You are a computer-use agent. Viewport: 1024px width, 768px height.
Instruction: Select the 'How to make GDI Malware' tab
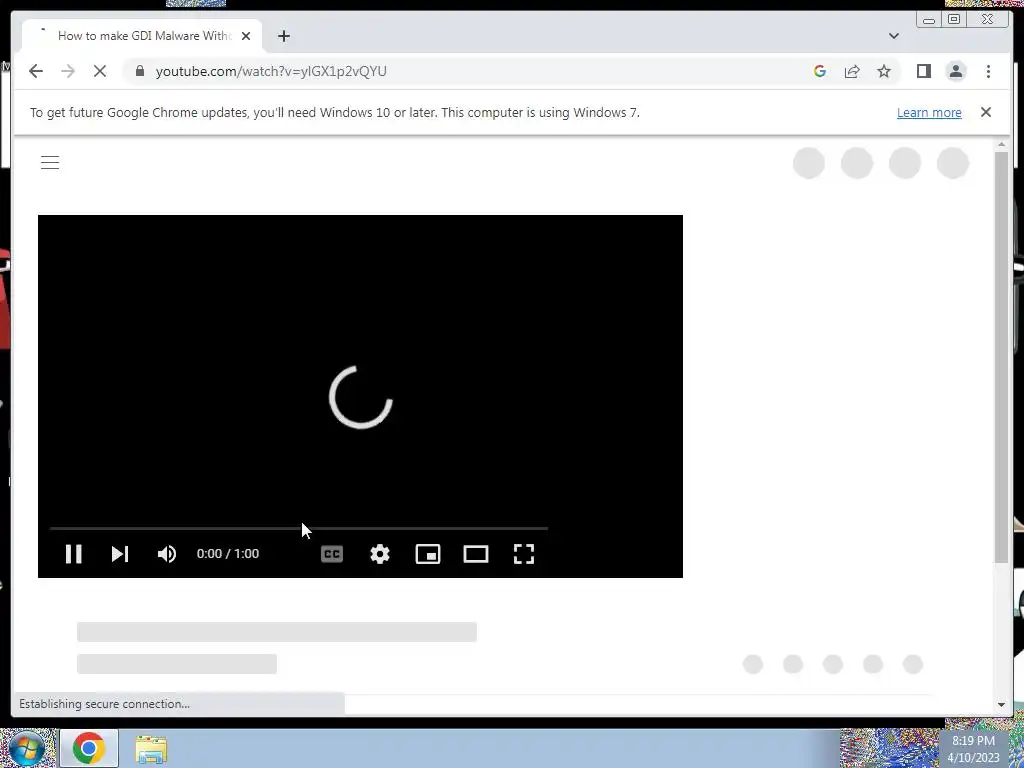pos(142,36)
